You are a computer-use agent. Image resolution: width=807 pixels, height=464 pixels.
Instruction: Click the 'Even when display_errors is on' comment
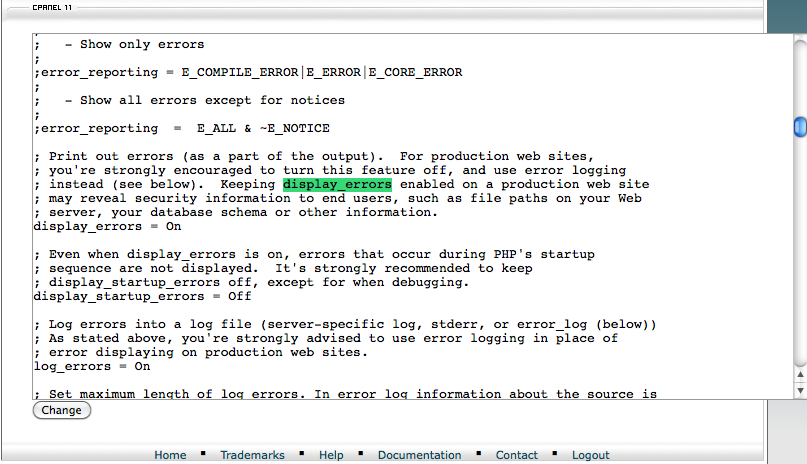[314, 254]
